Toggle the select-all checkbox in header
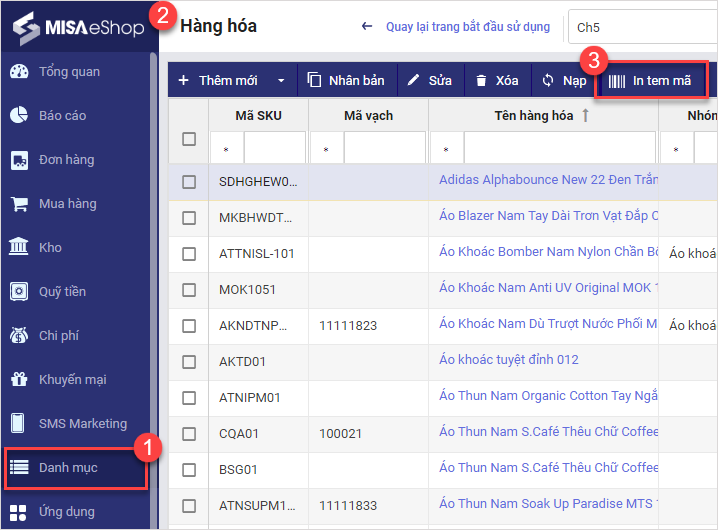Screen dimensions: 718x530 coord(189,139)
